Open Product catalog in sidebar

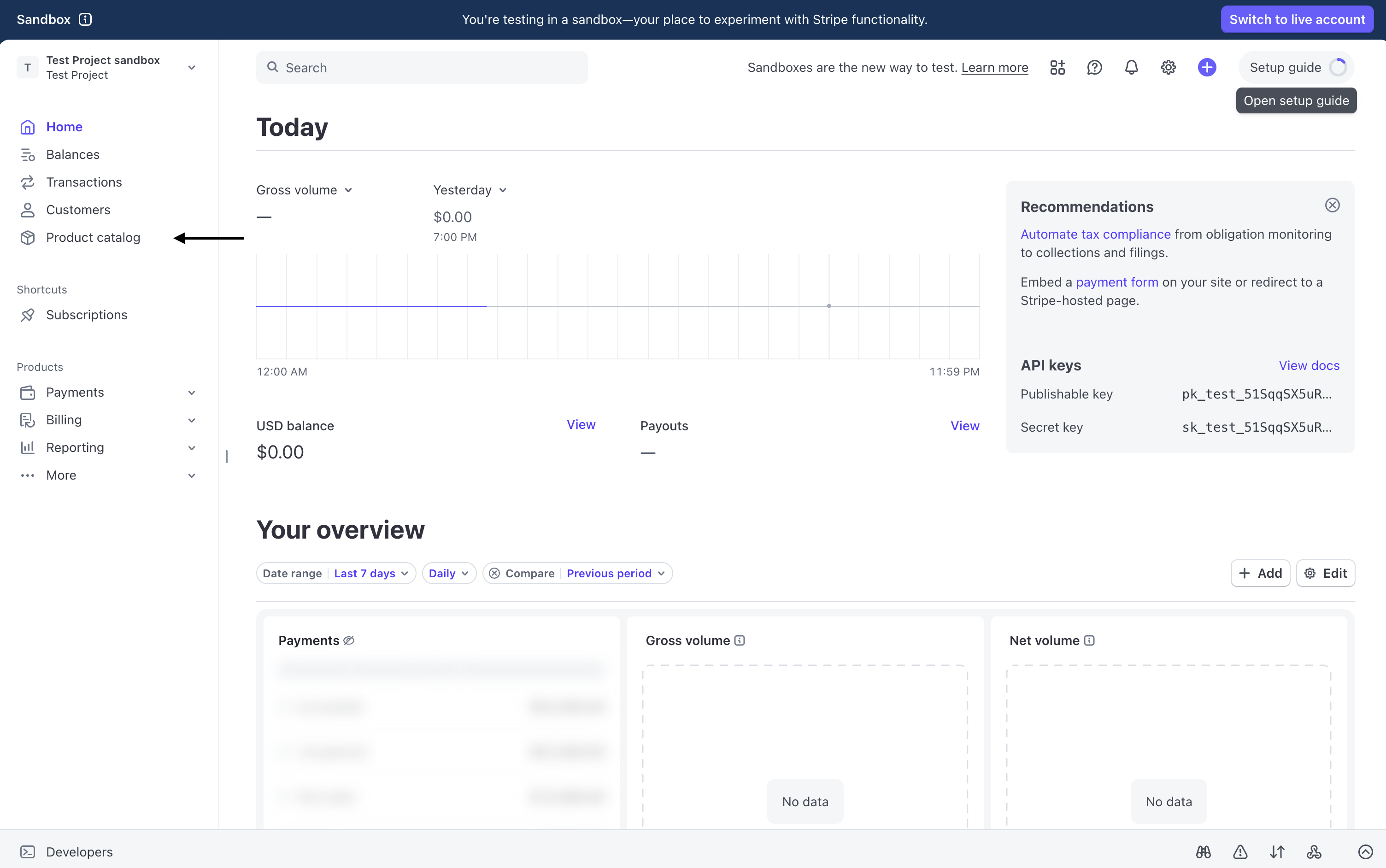93,237
